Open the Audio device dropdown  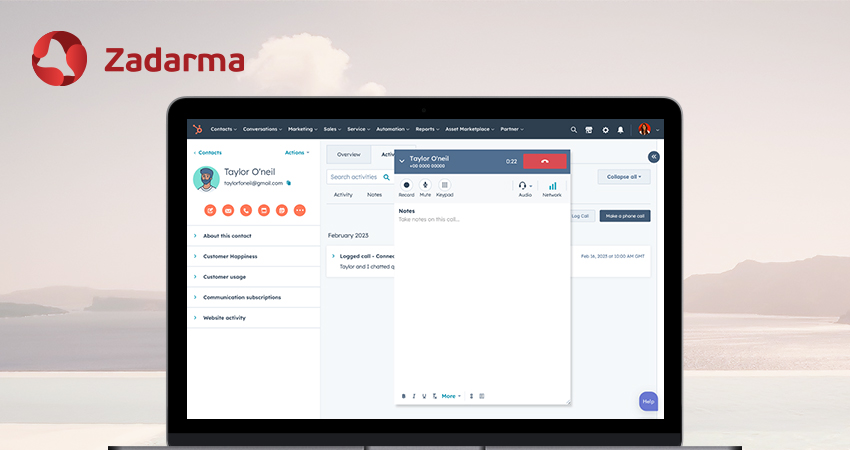525,189
